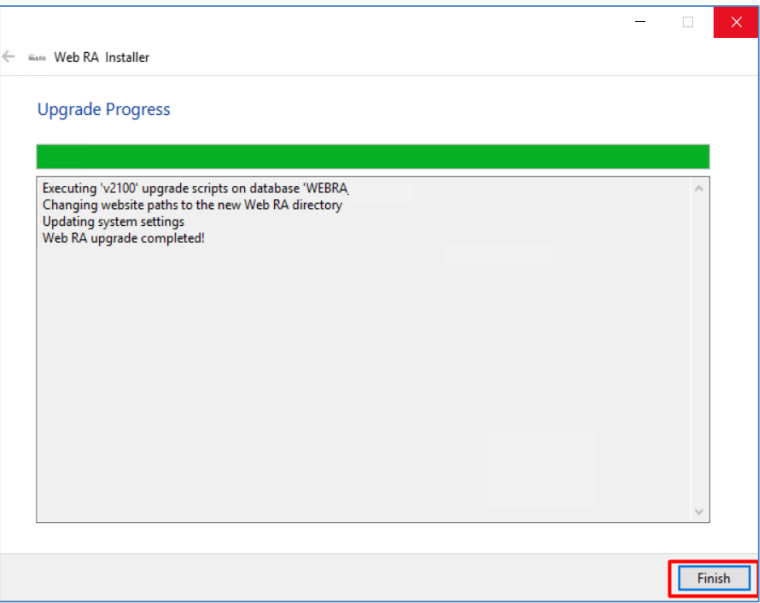Click the green upgrade progress bar

point(373,157)
